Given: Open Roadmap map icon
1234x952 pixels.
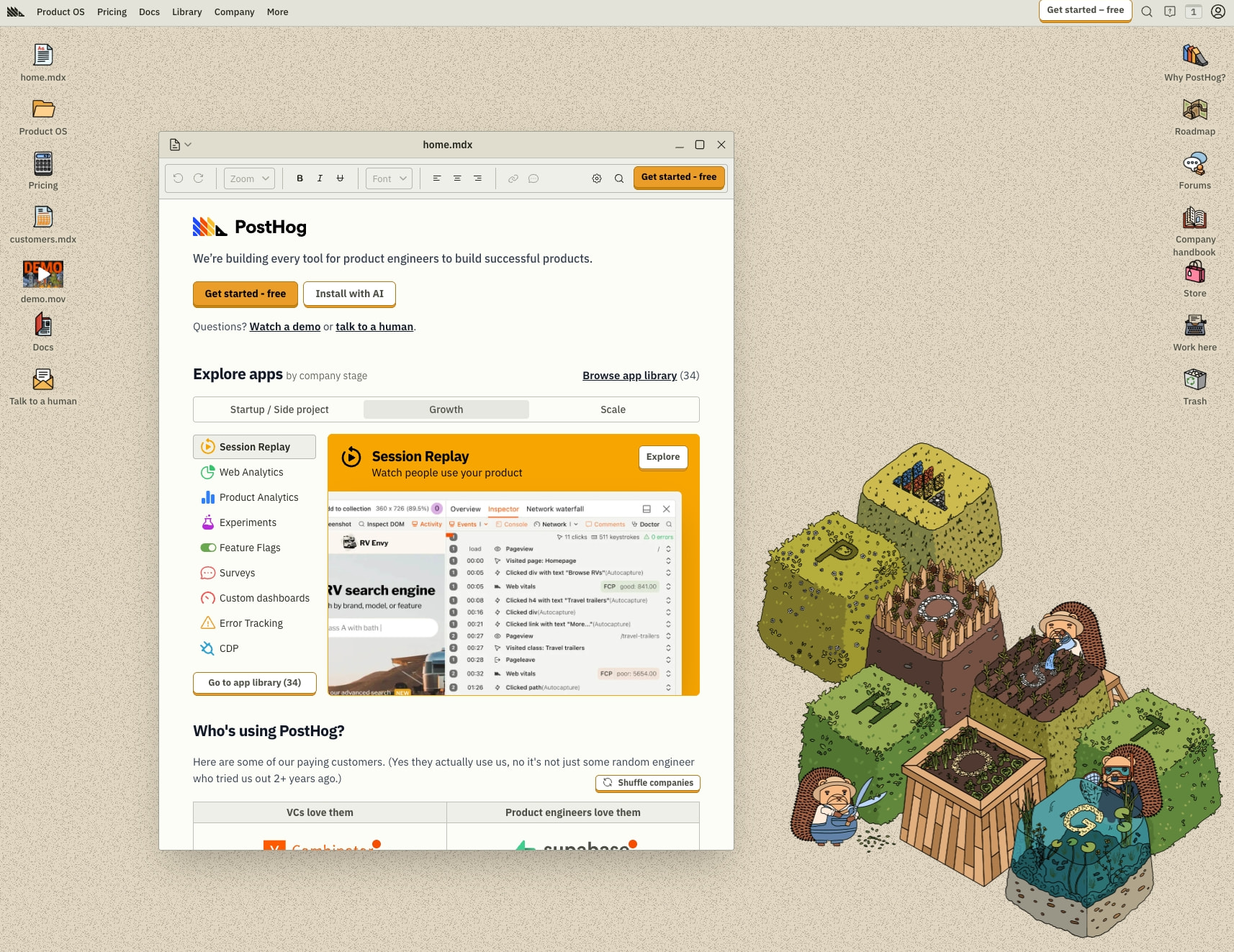Looking at the screenshot, I should click(x=1195, y=109).
